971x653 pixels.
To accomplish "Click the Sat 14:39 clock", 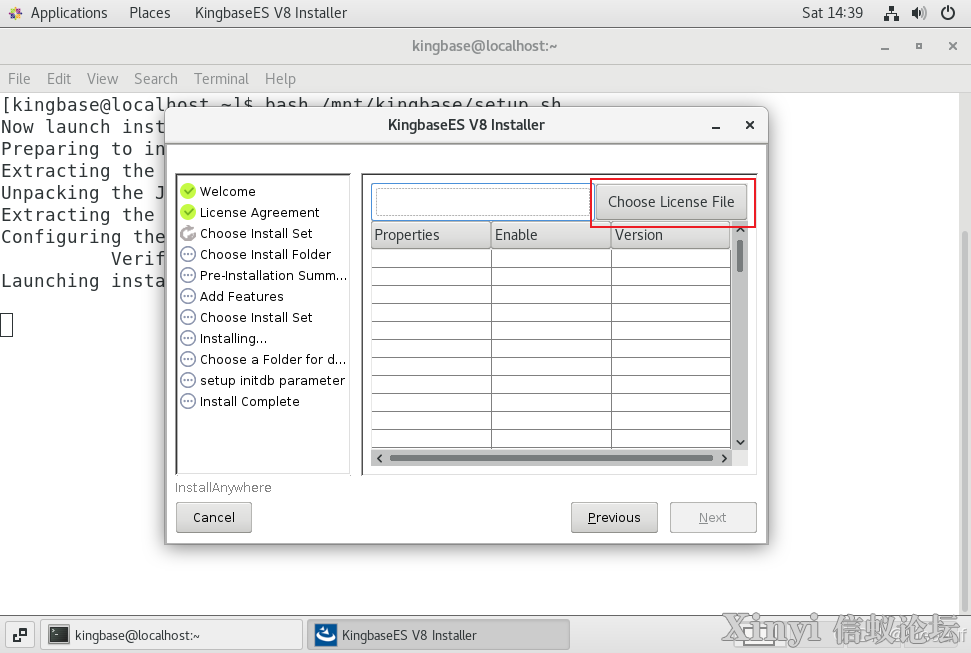I will [832, 13].
